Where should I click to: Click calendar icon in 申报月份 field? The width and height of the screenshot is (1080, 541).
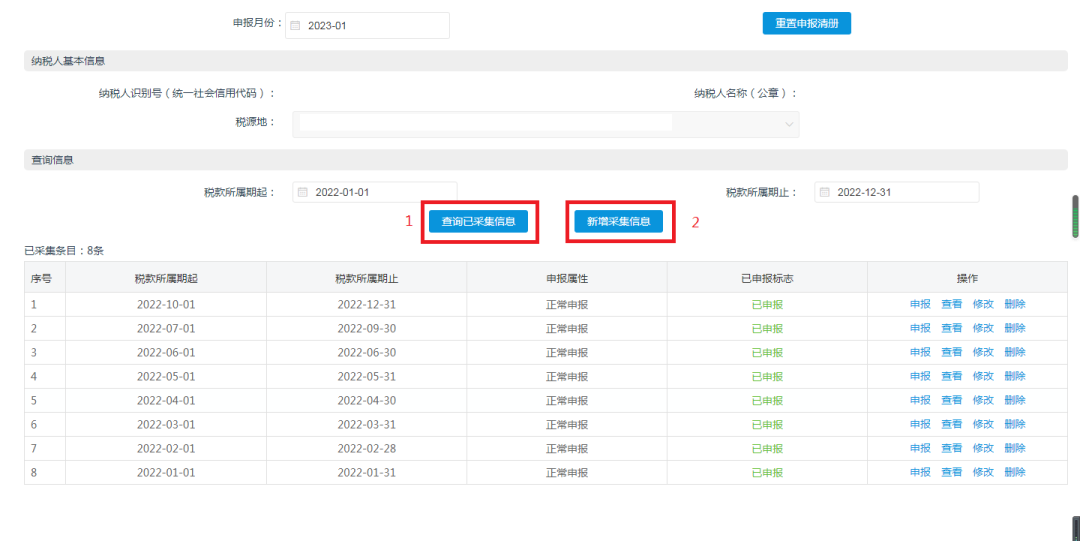click(x=295, y=25)
